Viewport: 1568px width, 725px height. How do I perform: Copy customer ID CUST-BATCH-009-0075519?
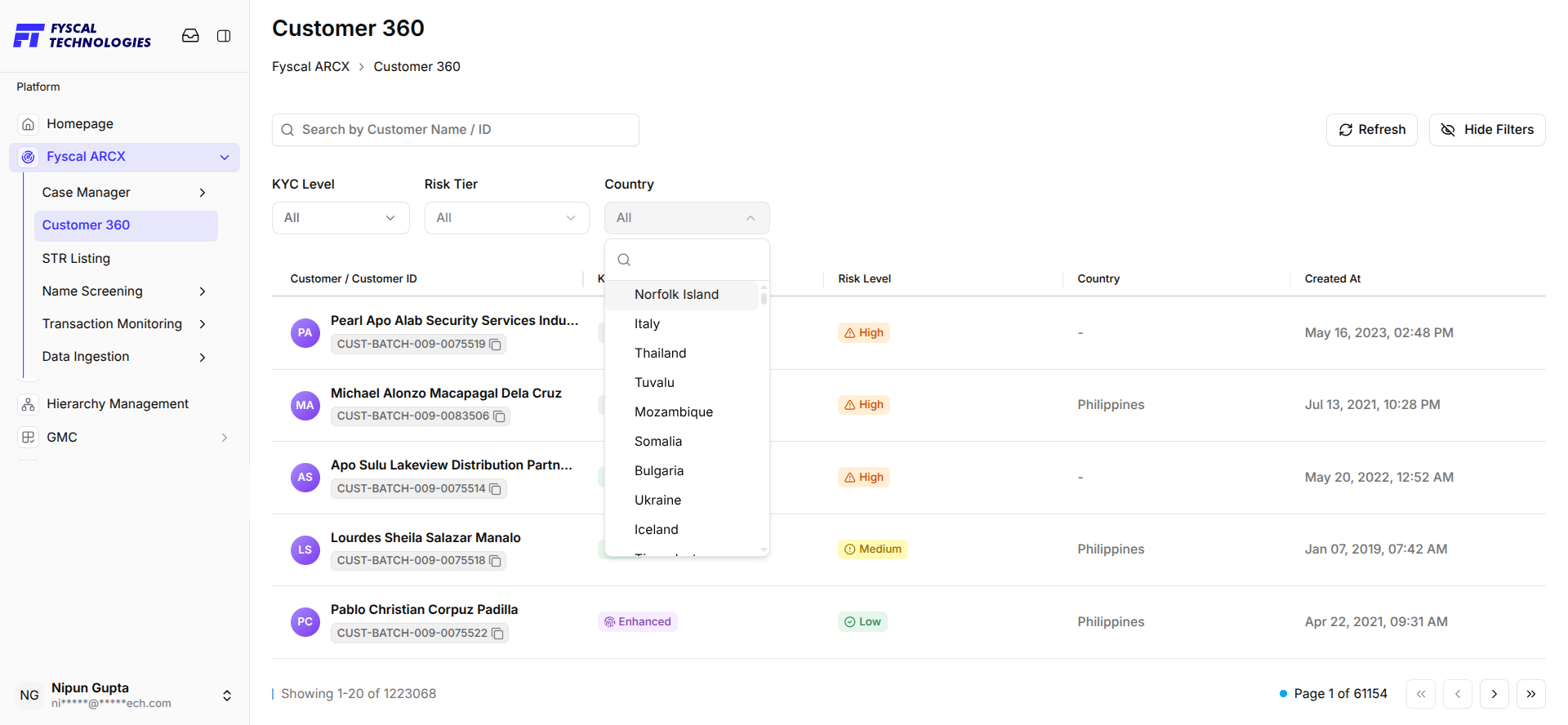coord(495,345)
